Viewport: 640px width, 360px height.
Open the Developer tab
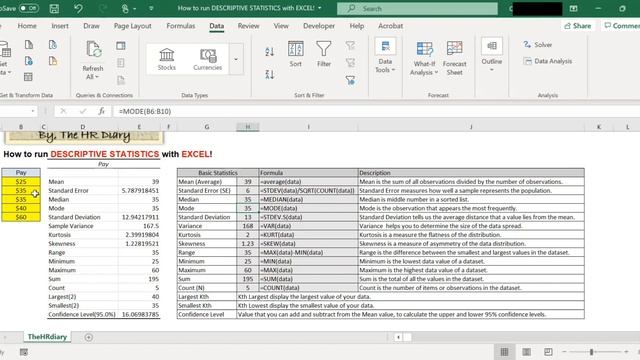(x=319, y=26)
